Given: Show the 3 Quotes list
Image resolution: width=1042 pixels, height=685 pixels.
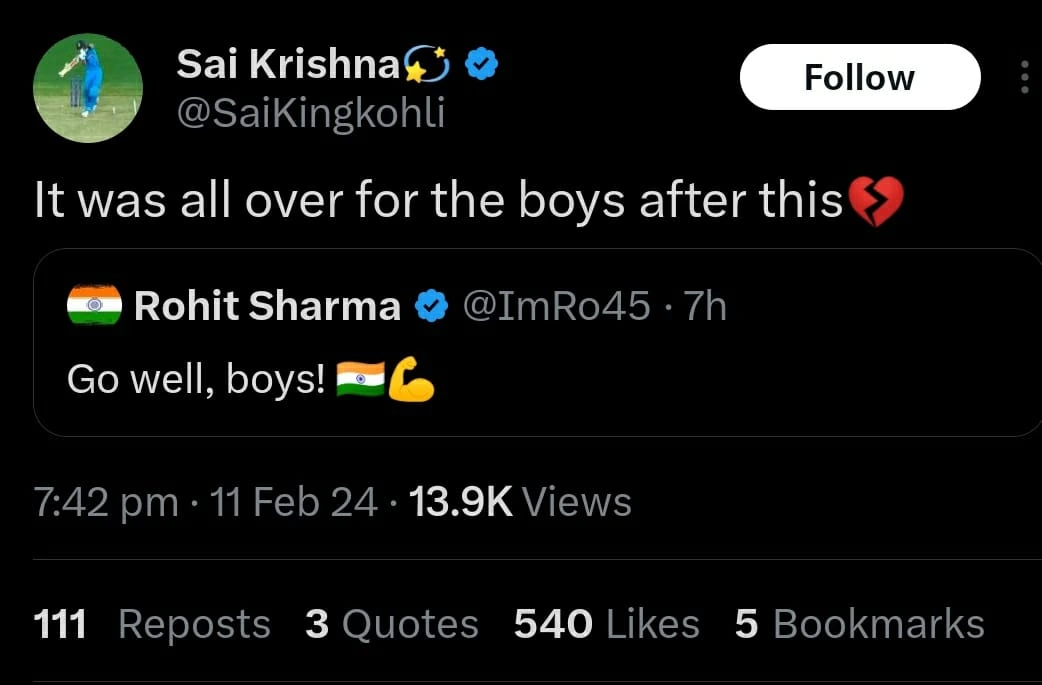Looking at the screenshot, I should (392, 624).
